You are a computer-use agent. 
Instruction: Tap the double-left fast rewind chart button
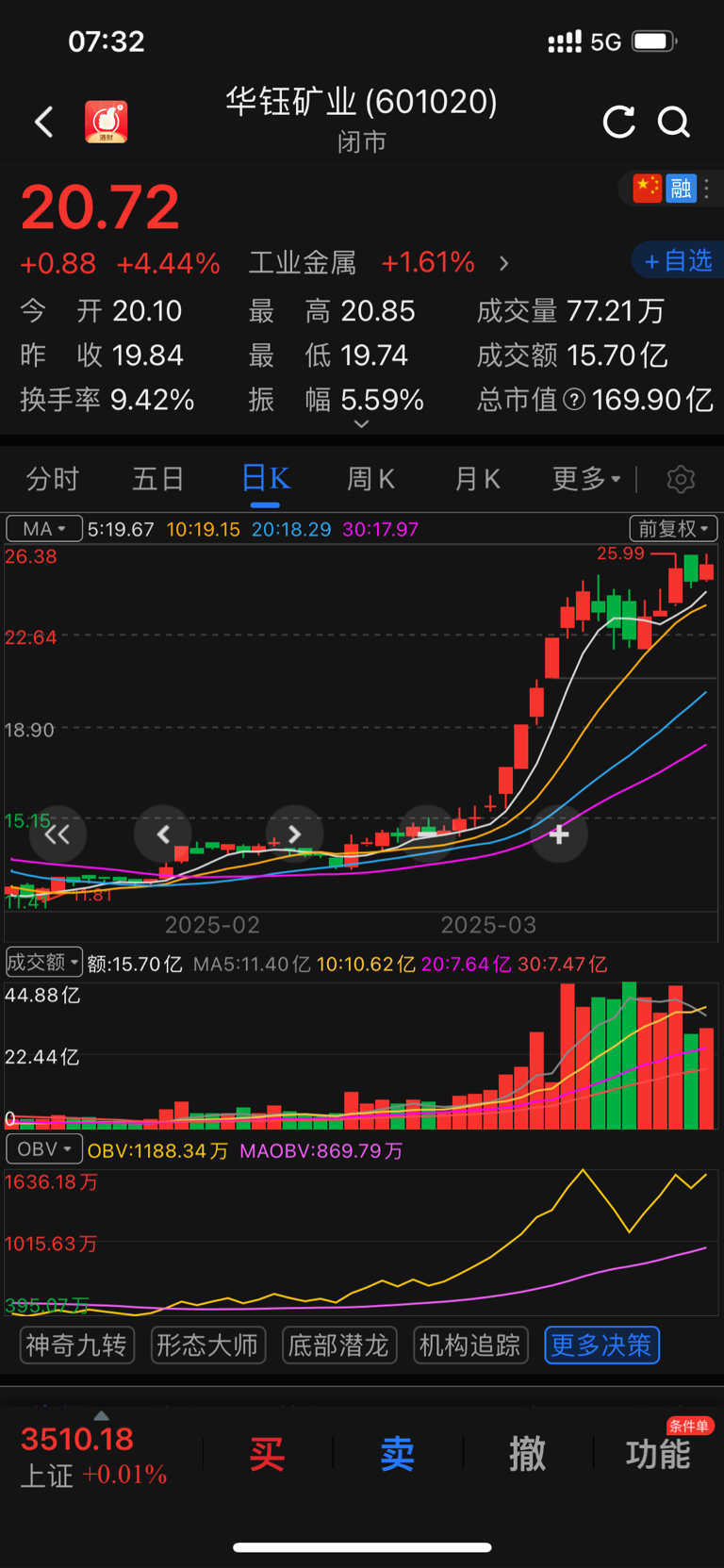click(58, 834)
